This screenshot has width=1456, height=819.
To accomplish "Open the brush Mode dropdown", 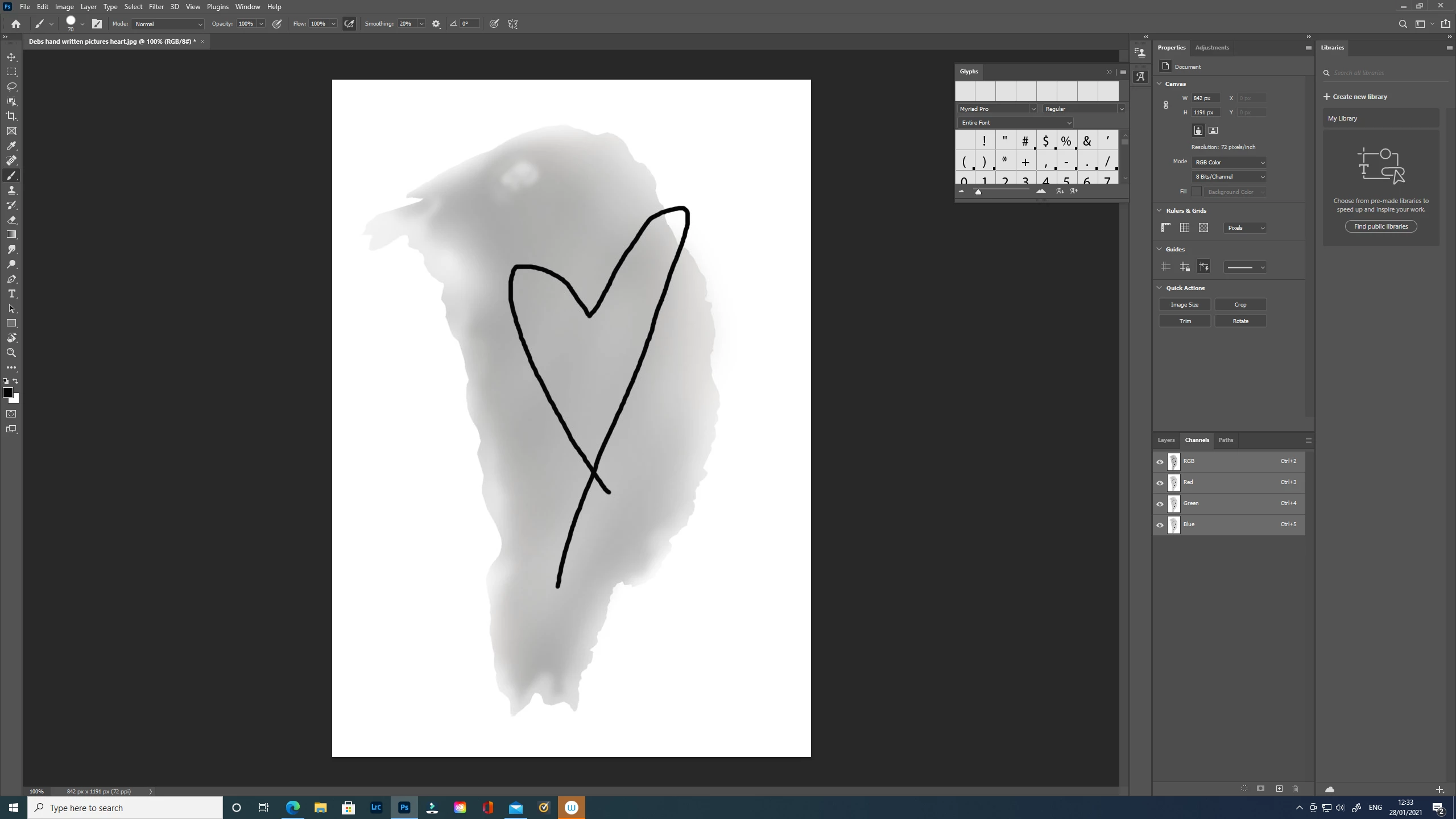I will [x=168, y=24].
